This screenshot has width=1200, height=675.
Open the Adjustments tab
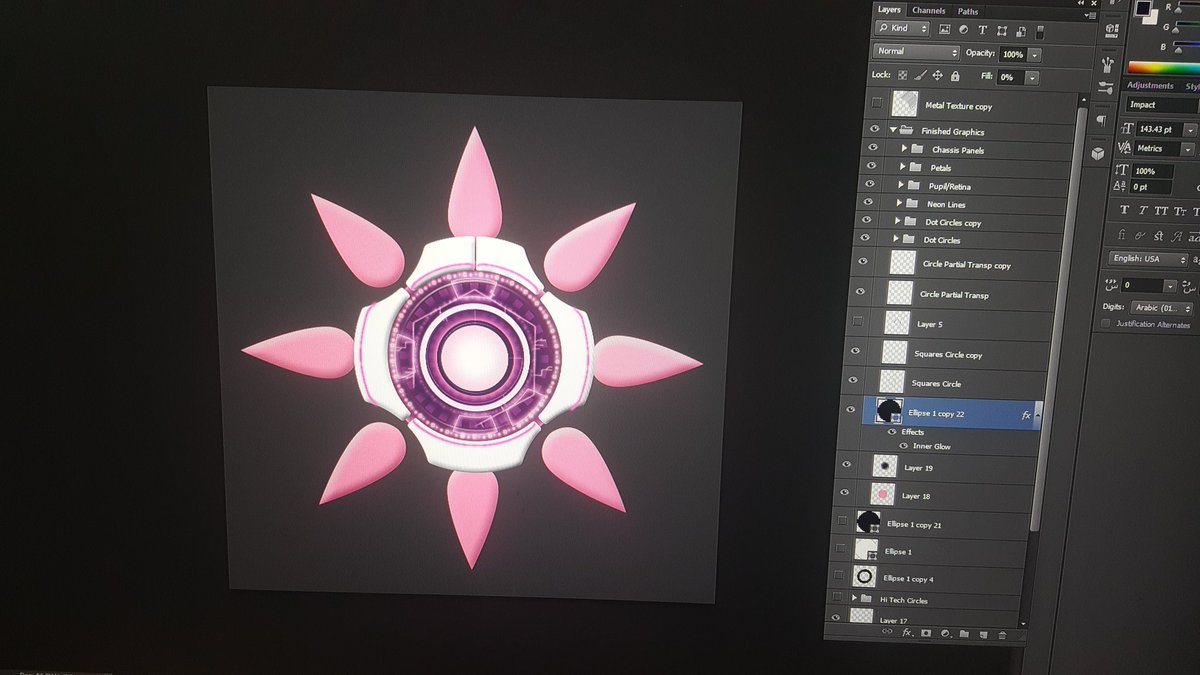tap(1150, 85)
